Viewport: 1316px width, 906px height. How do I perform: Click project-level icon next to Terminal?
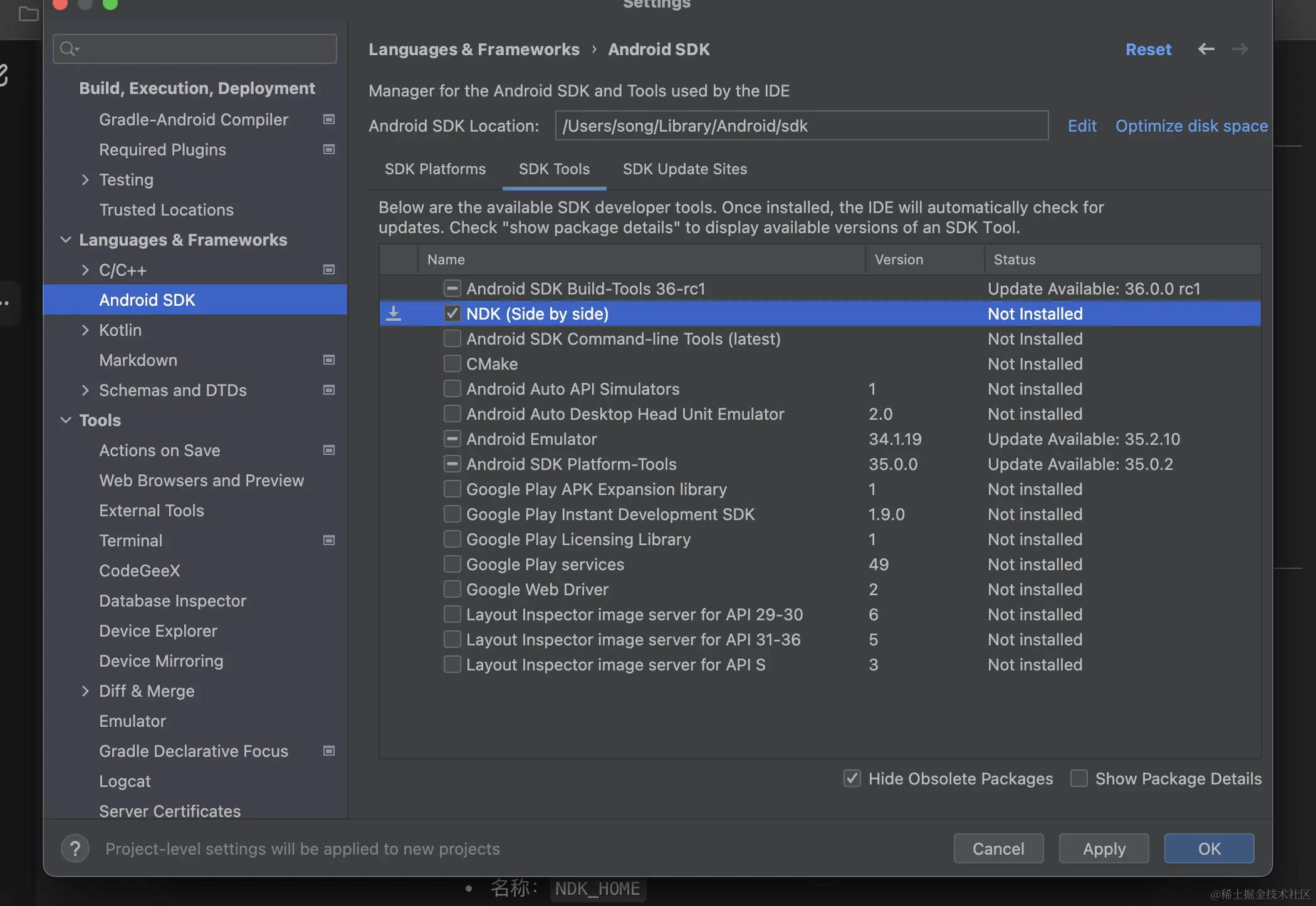[328, 540]
